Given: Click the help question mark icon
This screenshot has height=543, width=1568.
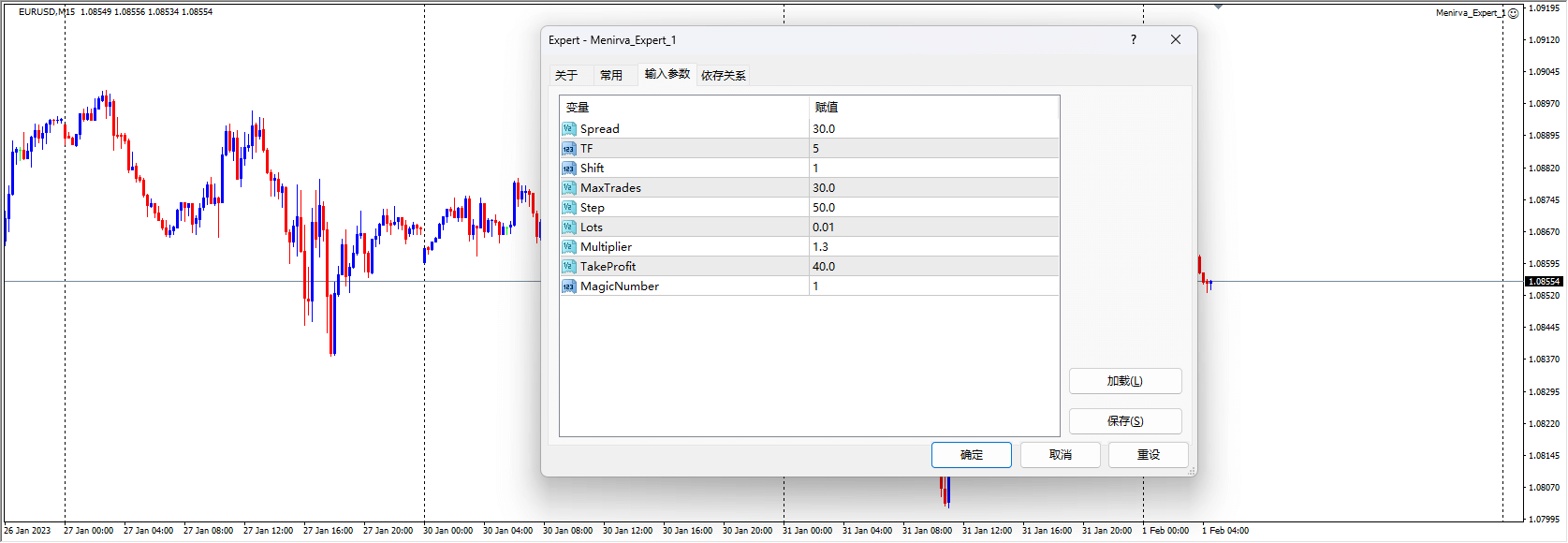Looking at the screenshot, I should pyautogui.click(x=1133, y=39).
